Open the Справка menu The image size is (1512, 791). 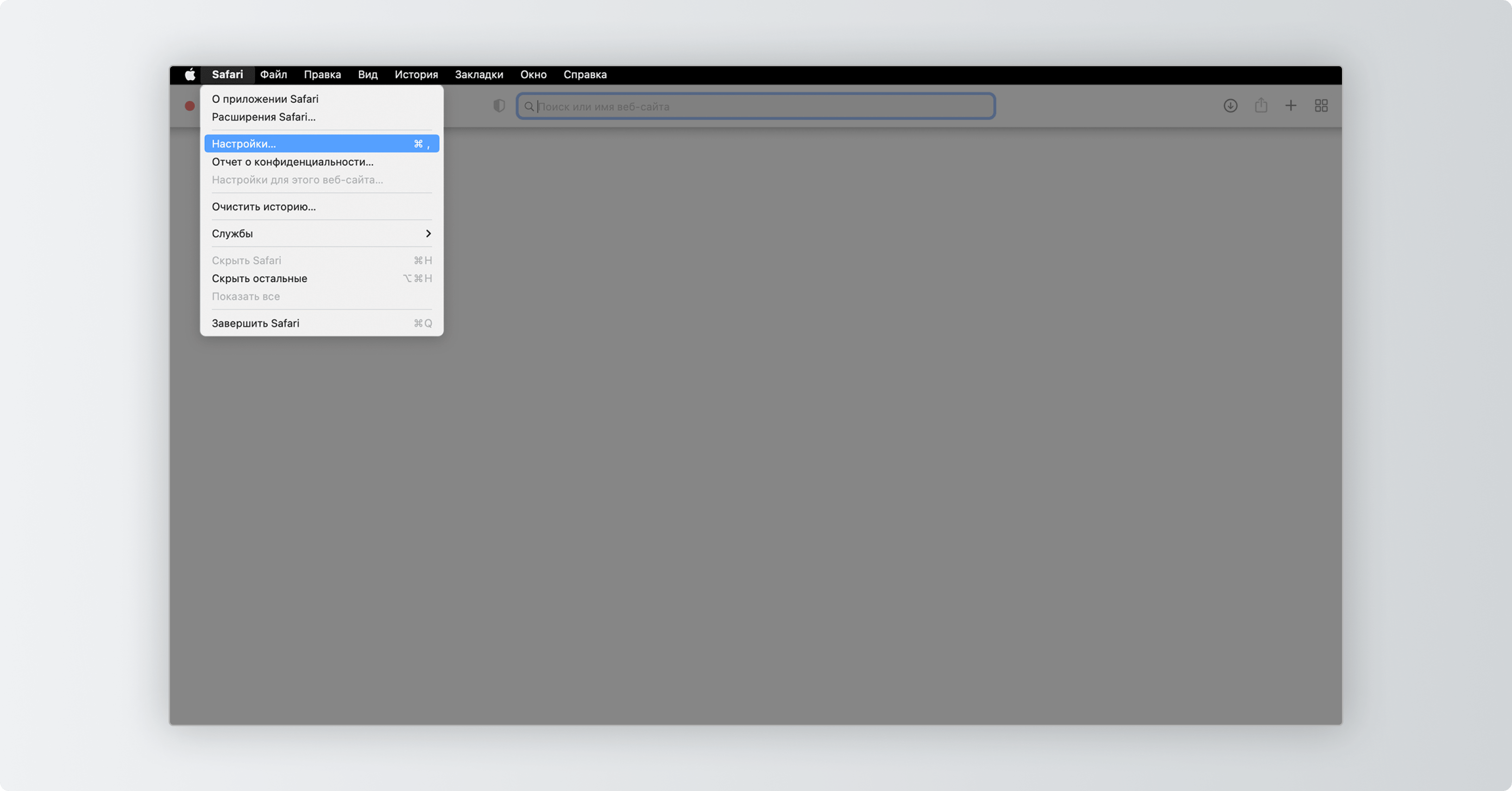[x=585, y=75]
